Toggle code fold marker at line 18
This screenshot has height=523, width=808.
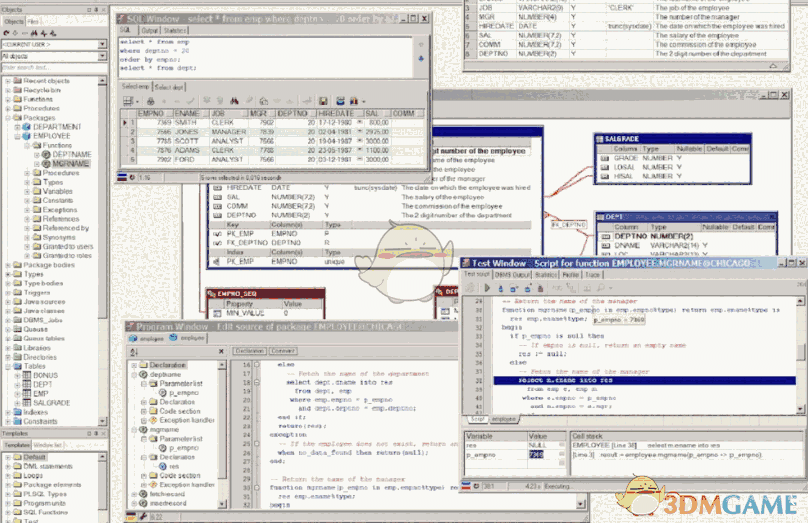click(x=257, y=382)
